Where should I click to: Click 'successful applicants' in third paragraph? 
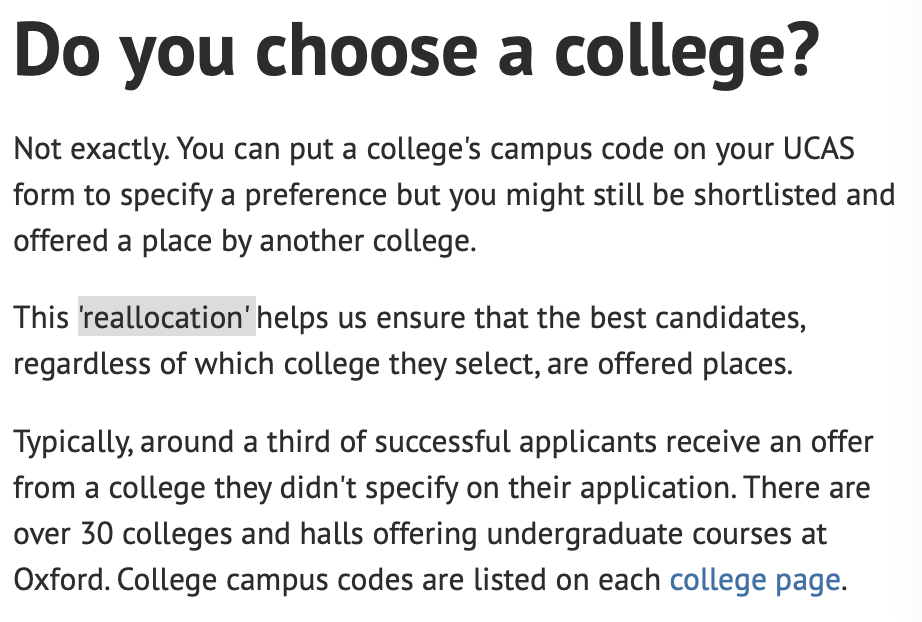point(495,441)
